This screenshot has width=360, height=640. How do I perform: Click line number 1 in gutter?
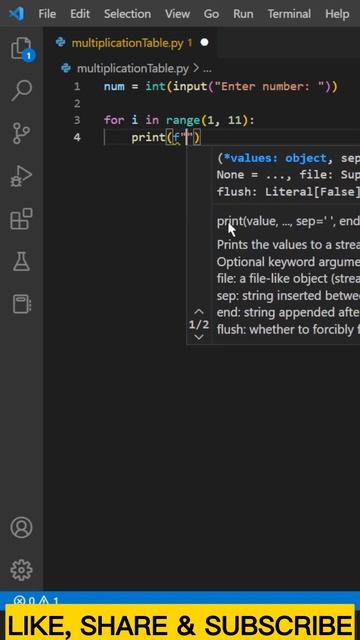point(77,87)
